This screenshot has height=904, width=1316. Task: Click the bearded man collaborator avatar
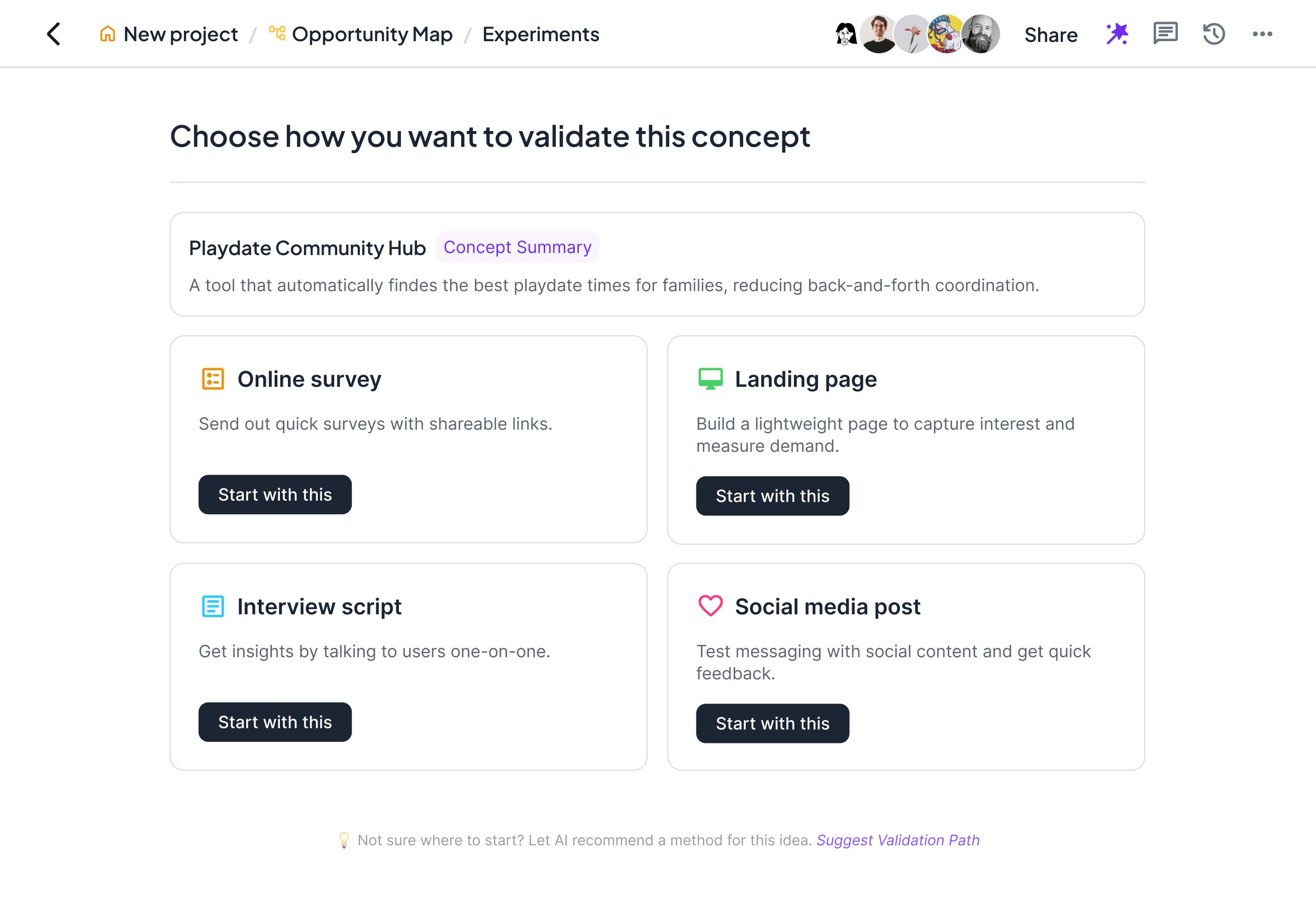click(982, 34)
